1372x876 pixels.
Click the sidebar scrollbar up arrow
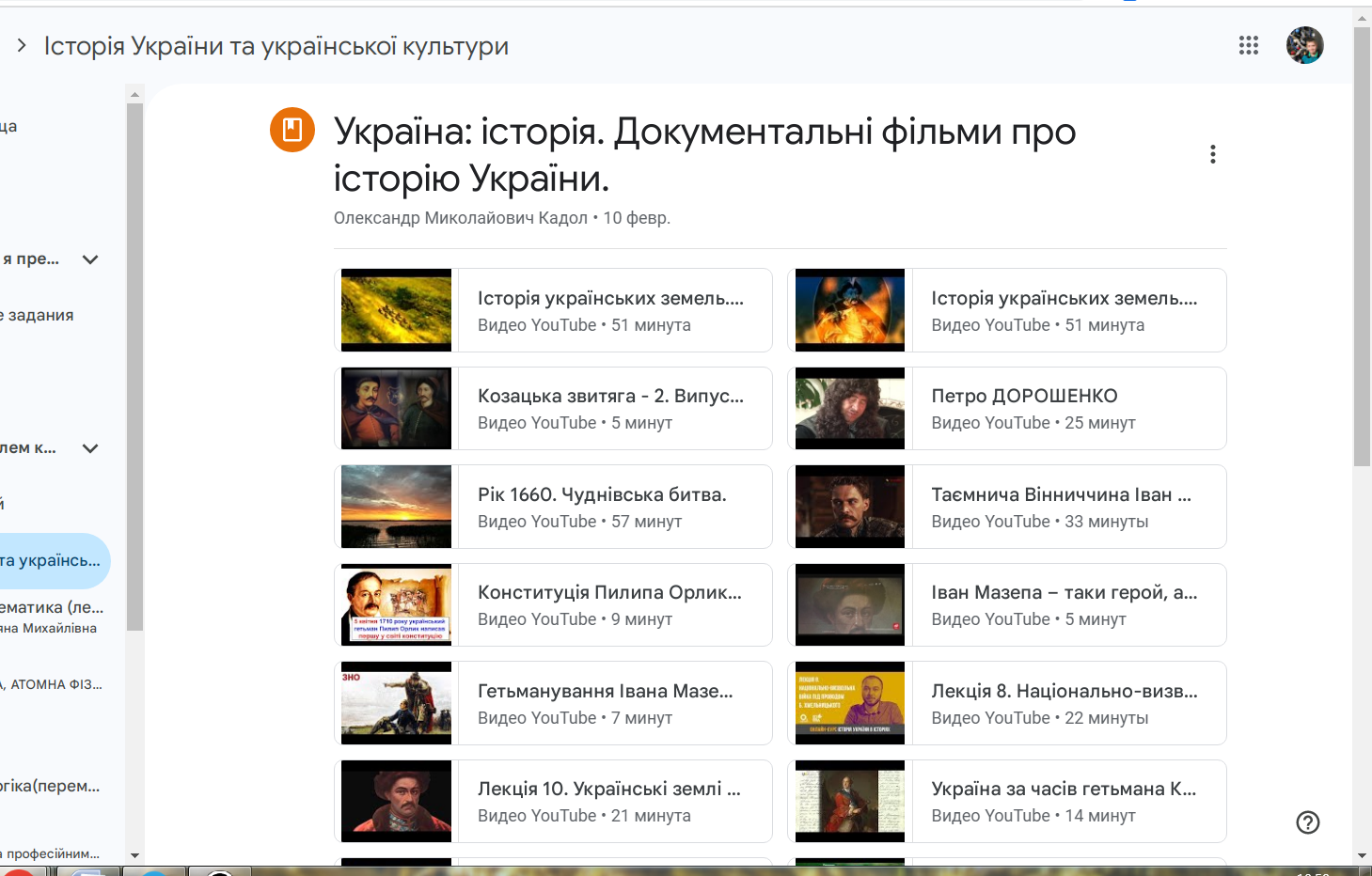(134, 94)
